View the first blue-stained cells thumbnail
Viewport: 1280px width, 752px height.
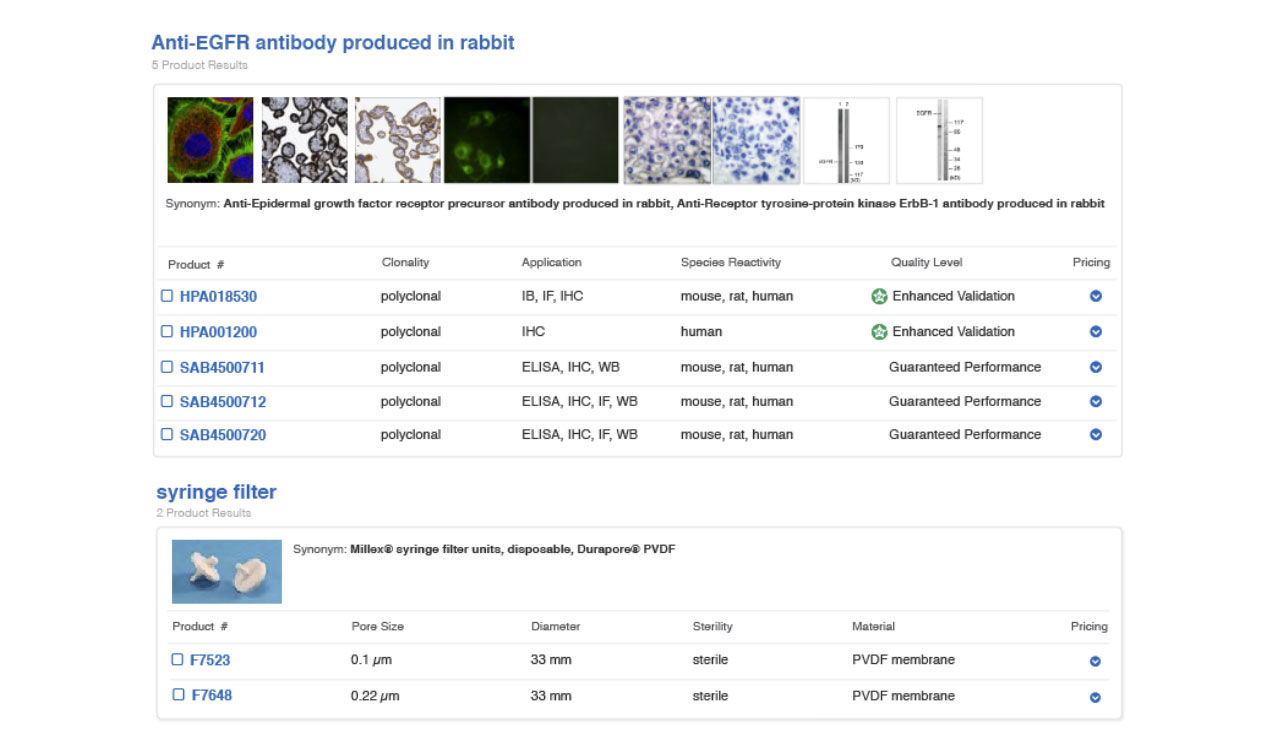667,140
